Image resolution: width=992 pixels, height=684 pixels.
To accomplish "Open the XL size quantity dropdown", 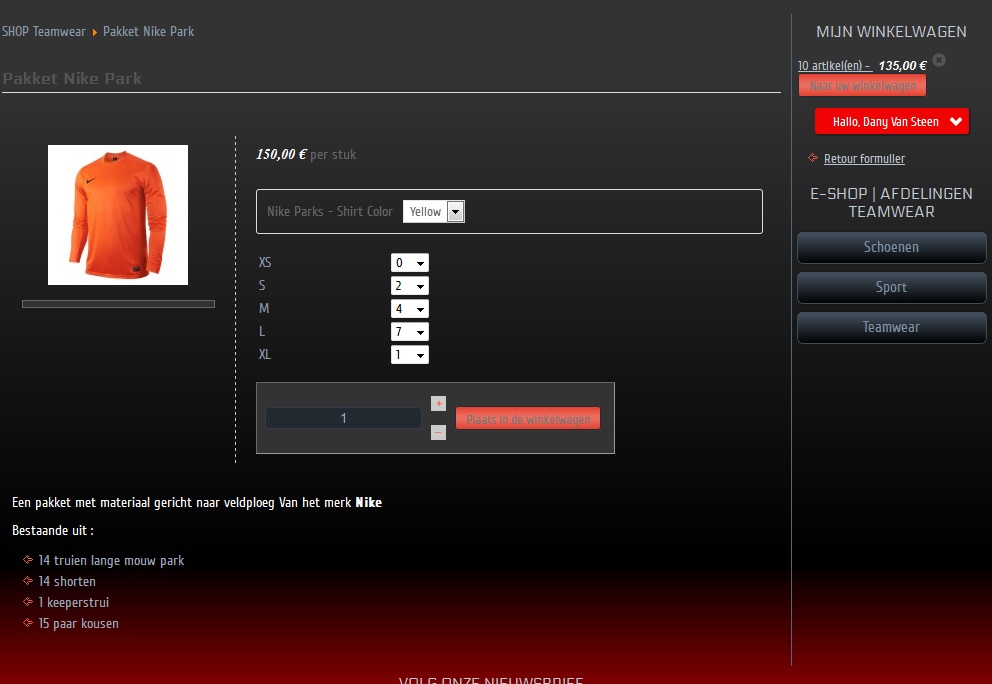I will click(410, 354).
